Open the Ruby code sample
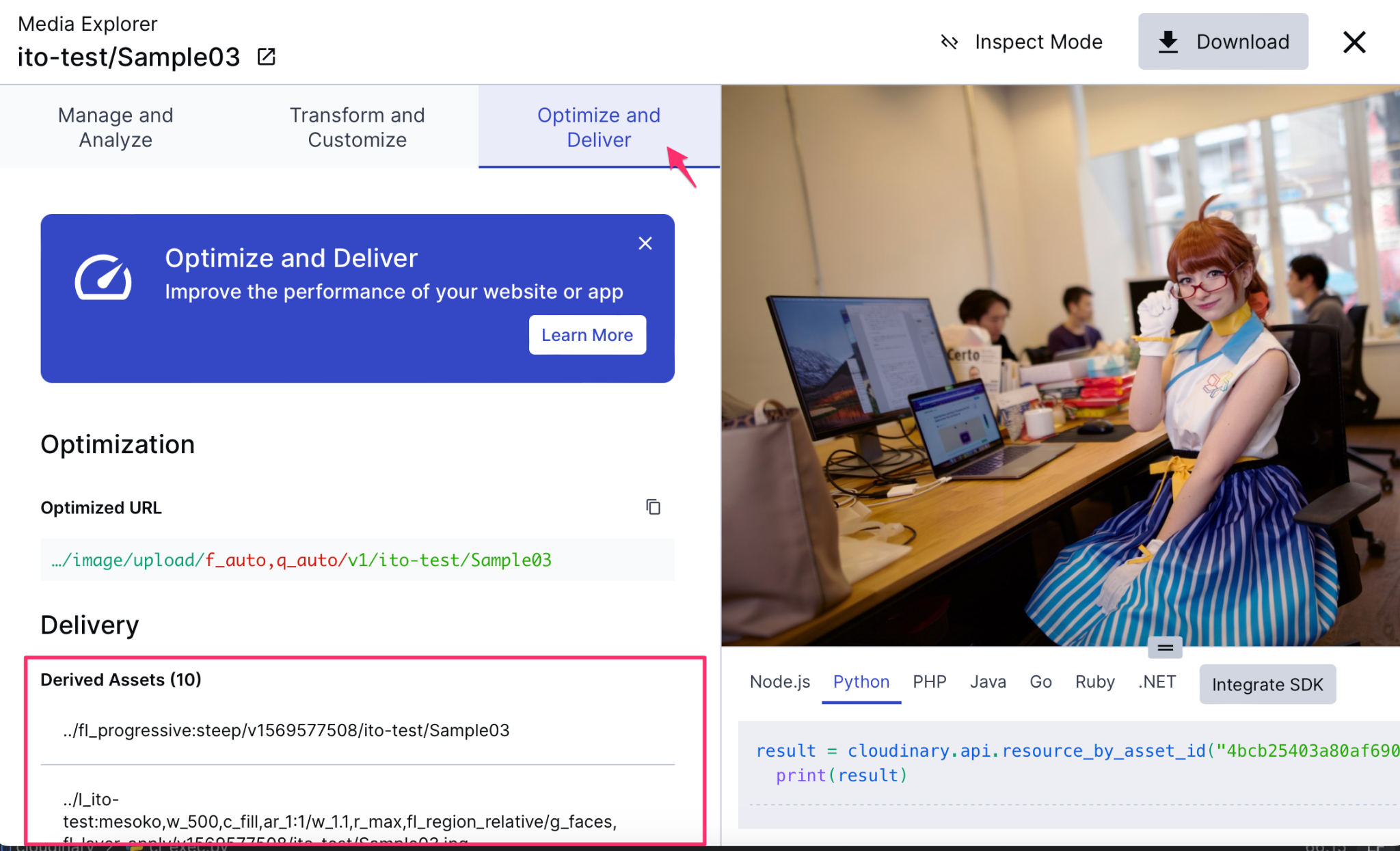Screen dimensions: 1400x851 click(1094, 681)
